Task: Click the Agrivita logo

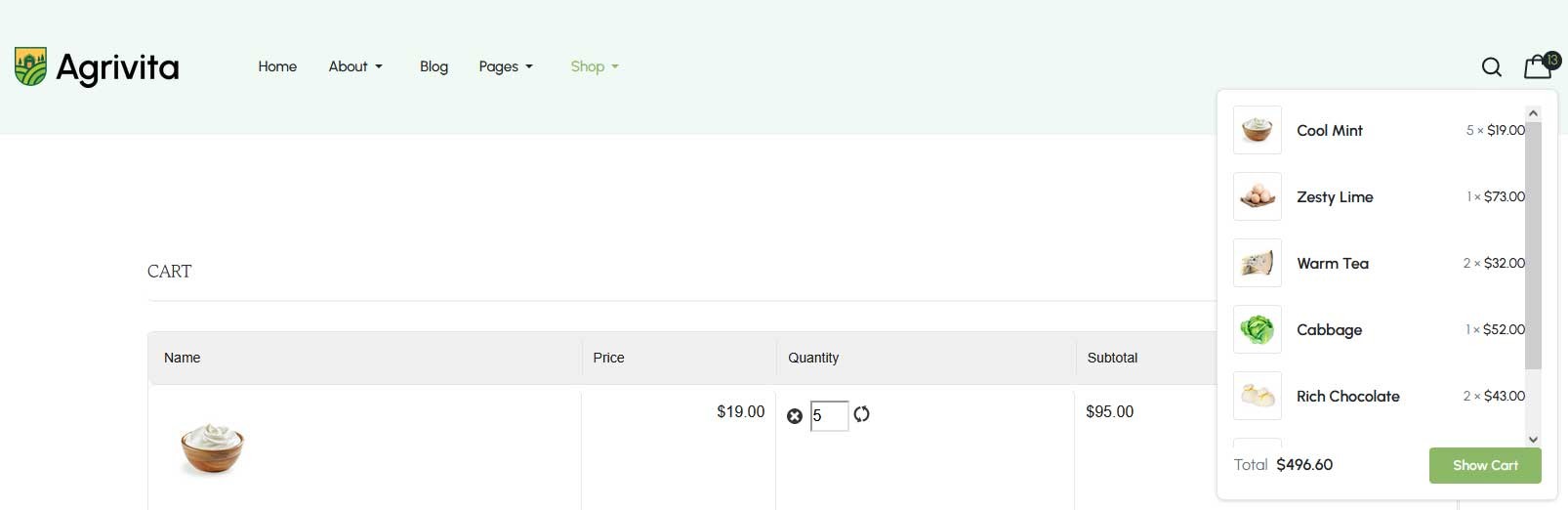Action: coord(97,67)
